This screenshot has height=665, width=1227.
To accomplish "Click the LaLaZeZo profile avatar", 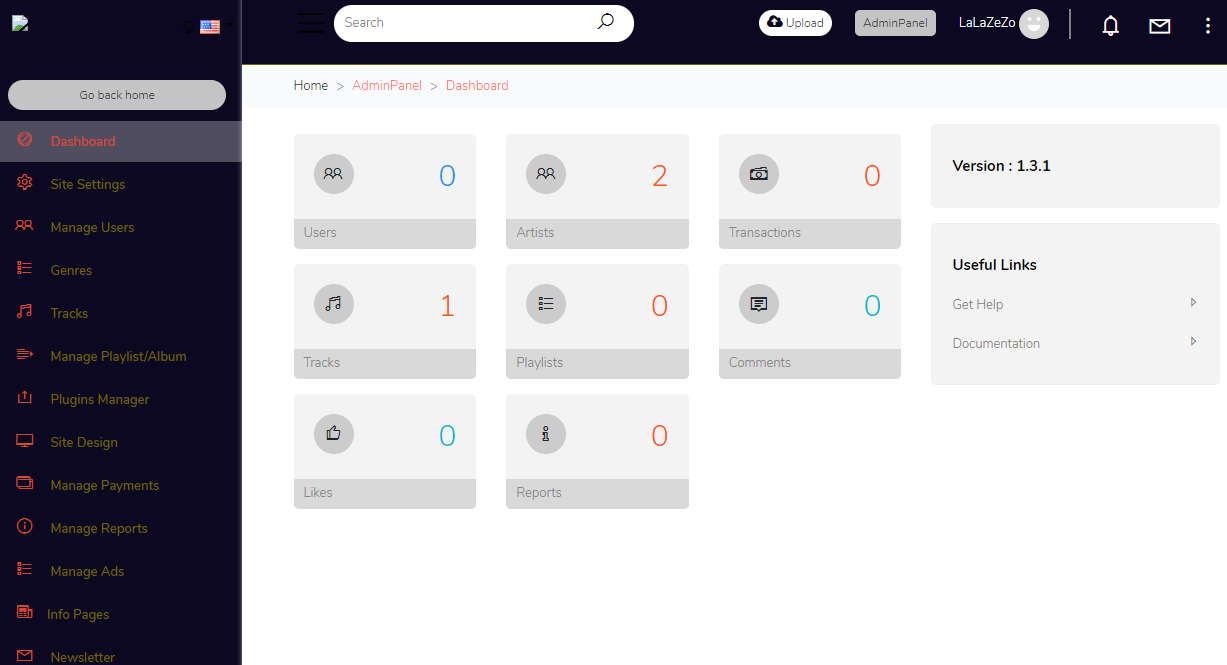I will coord(1034,23).
